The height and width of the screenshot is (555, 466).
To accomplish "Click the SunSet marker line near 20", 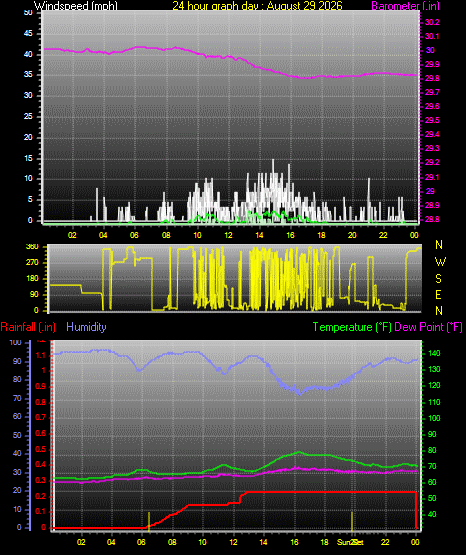I will tap(352, 521).
